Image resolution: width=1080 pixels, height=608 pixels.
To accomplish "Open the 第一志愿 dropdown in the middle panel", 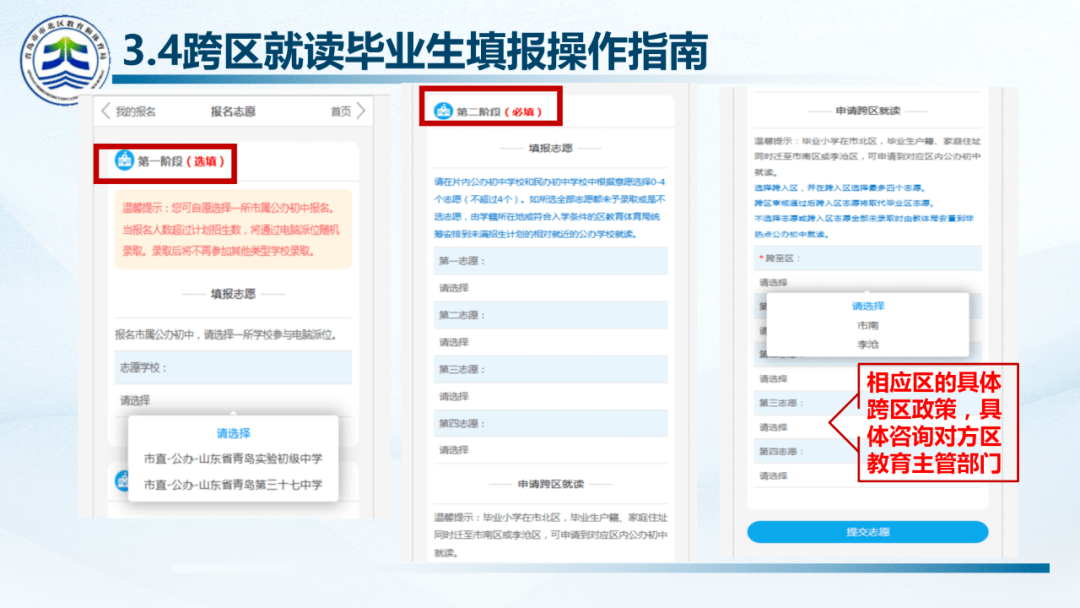I will (x=550, y=288).
